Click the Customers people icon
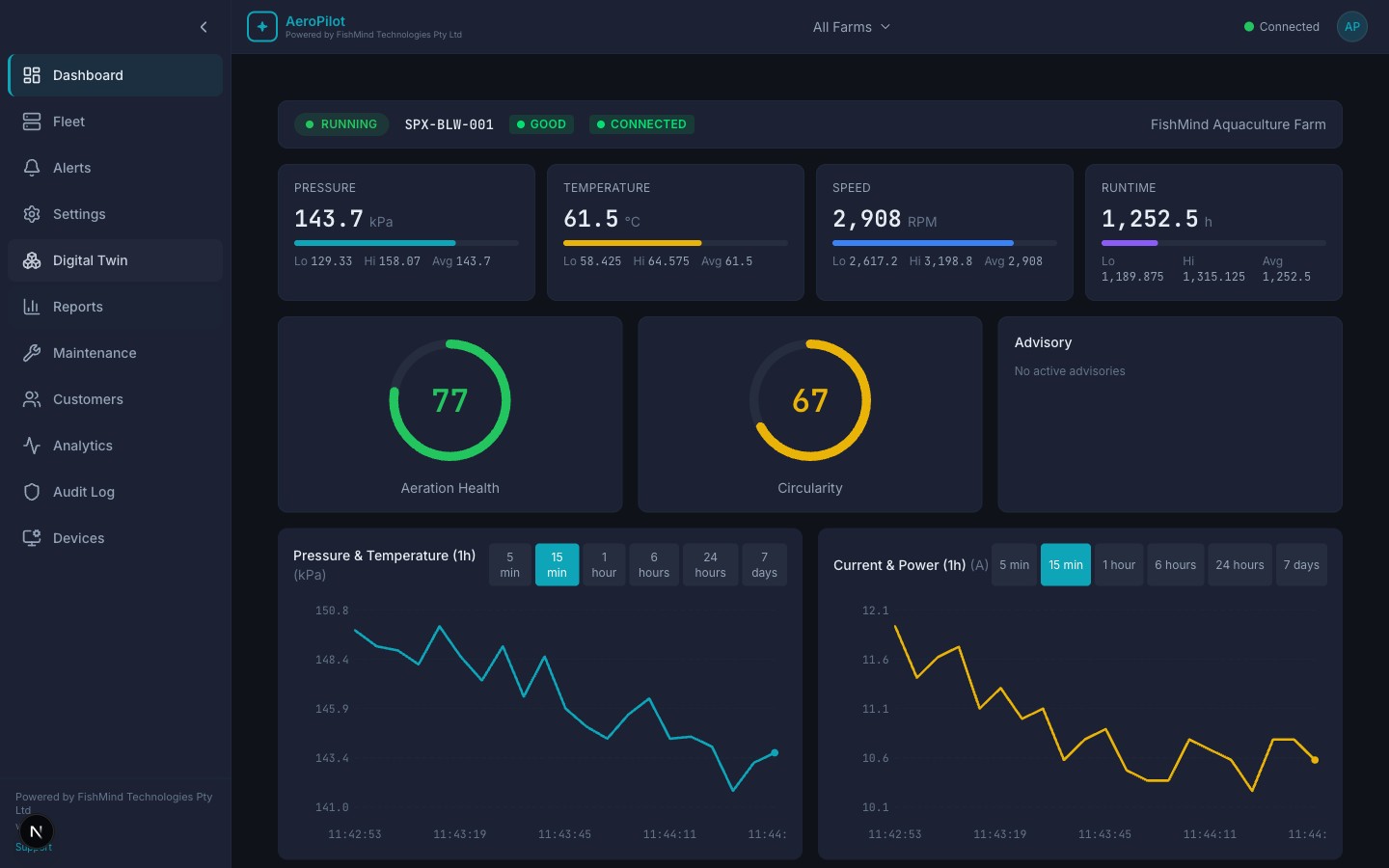The height and width of the screenshot is (868, 1389). point(32,399)
